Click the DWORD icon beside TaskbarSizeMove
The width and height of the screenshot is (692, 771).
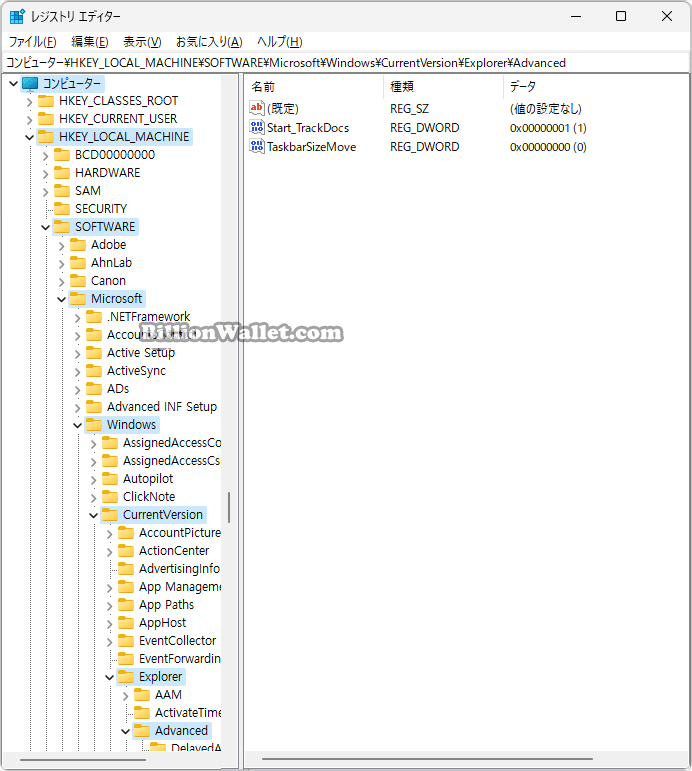257,147
